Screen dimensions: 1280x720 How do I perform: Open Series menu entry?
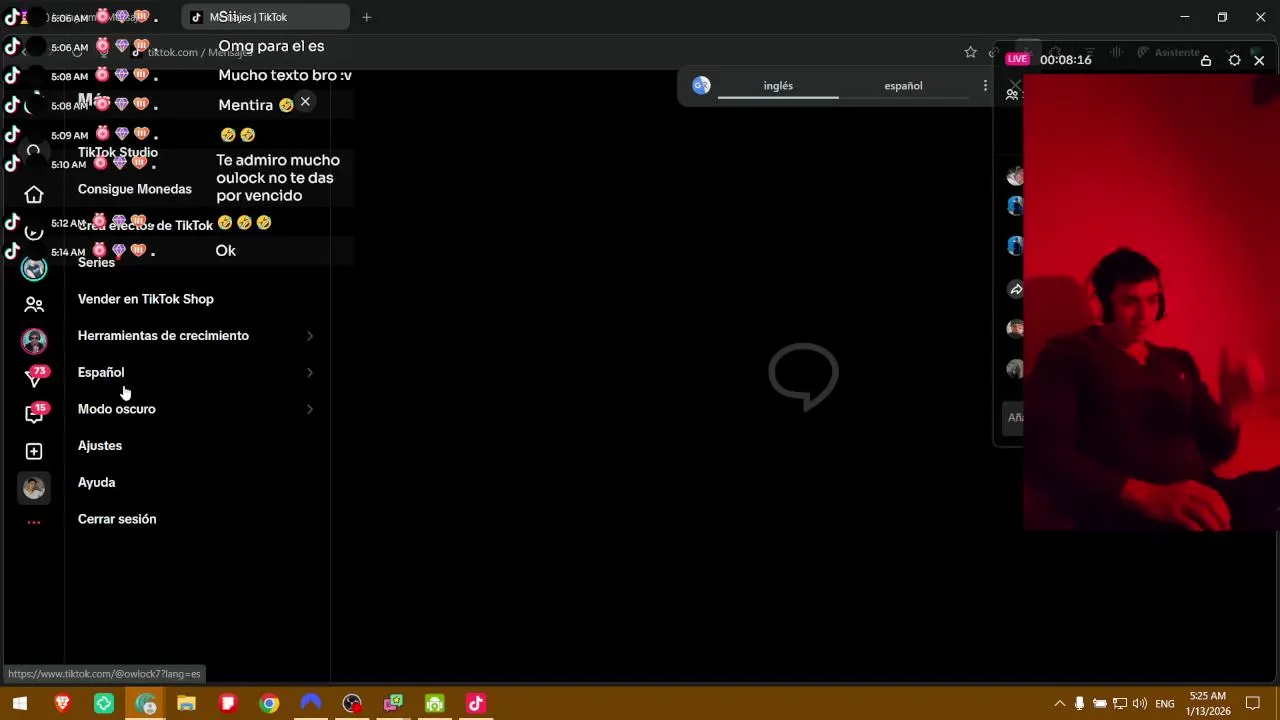(x=96, y=263)
